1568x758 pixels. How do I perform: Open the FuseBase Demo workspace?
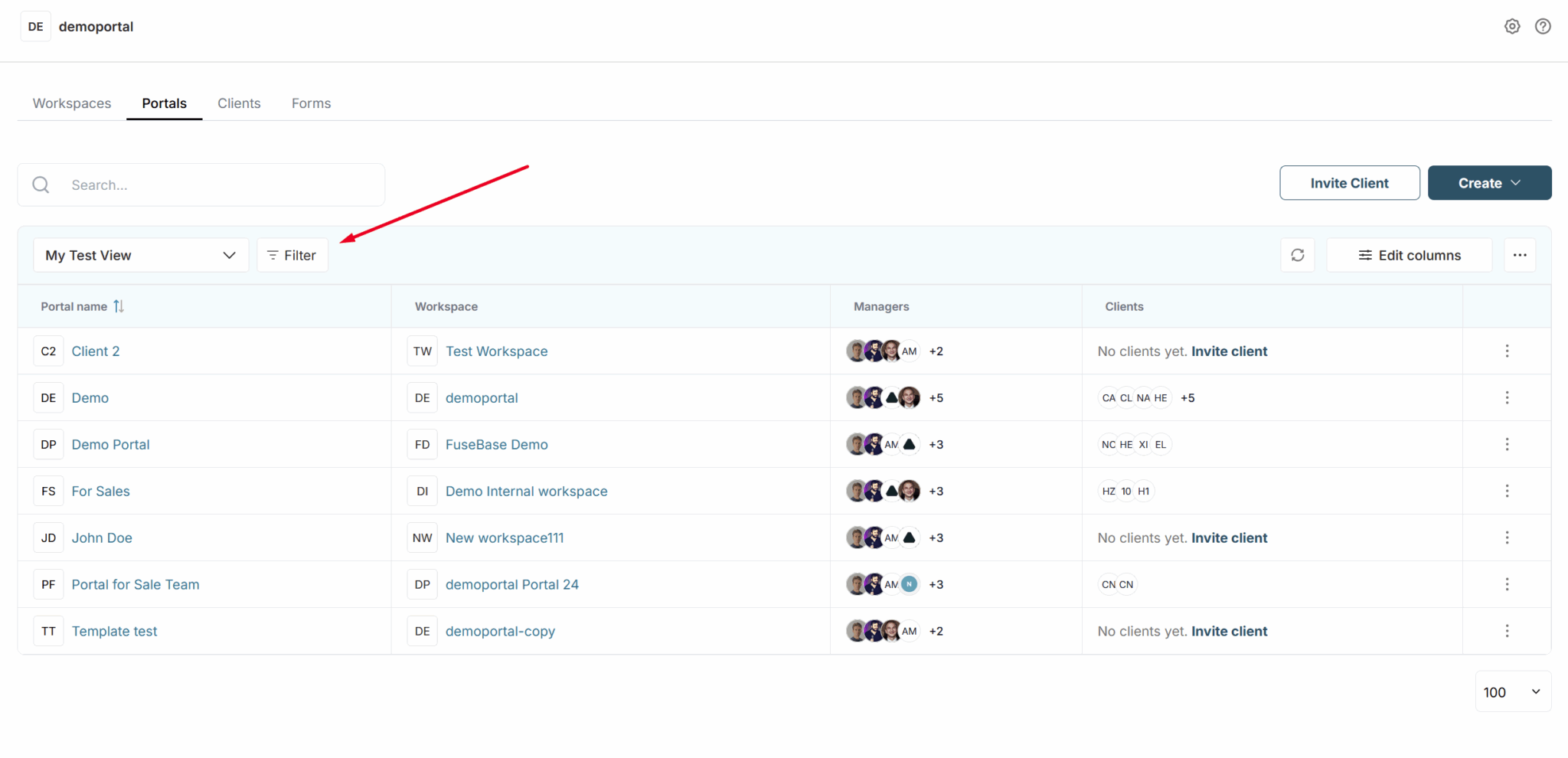point(497,444)
